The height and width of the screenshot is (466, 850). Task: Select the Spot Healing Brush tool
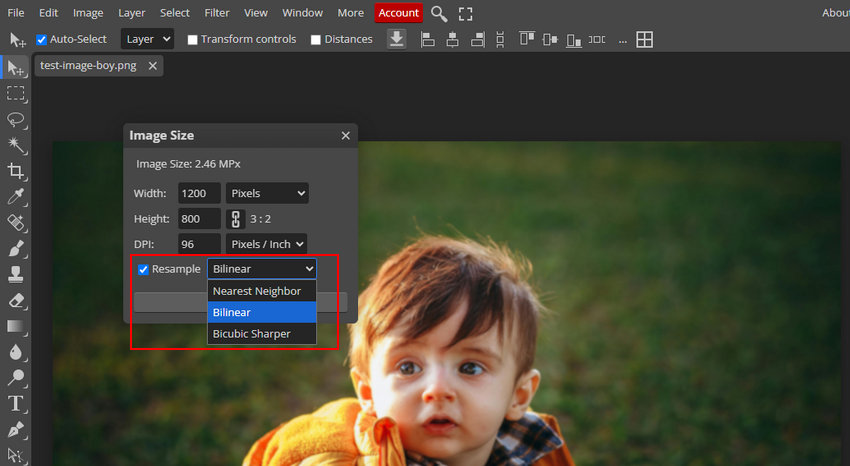pos(16,222)
